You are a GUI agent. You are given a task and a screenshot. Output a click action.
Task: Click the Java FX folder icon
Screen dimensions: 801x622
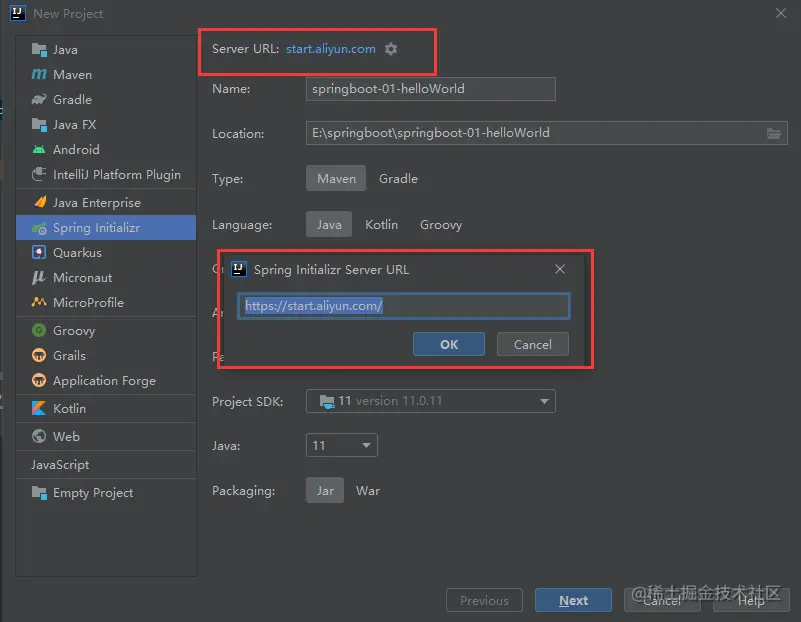pos(39,124)
